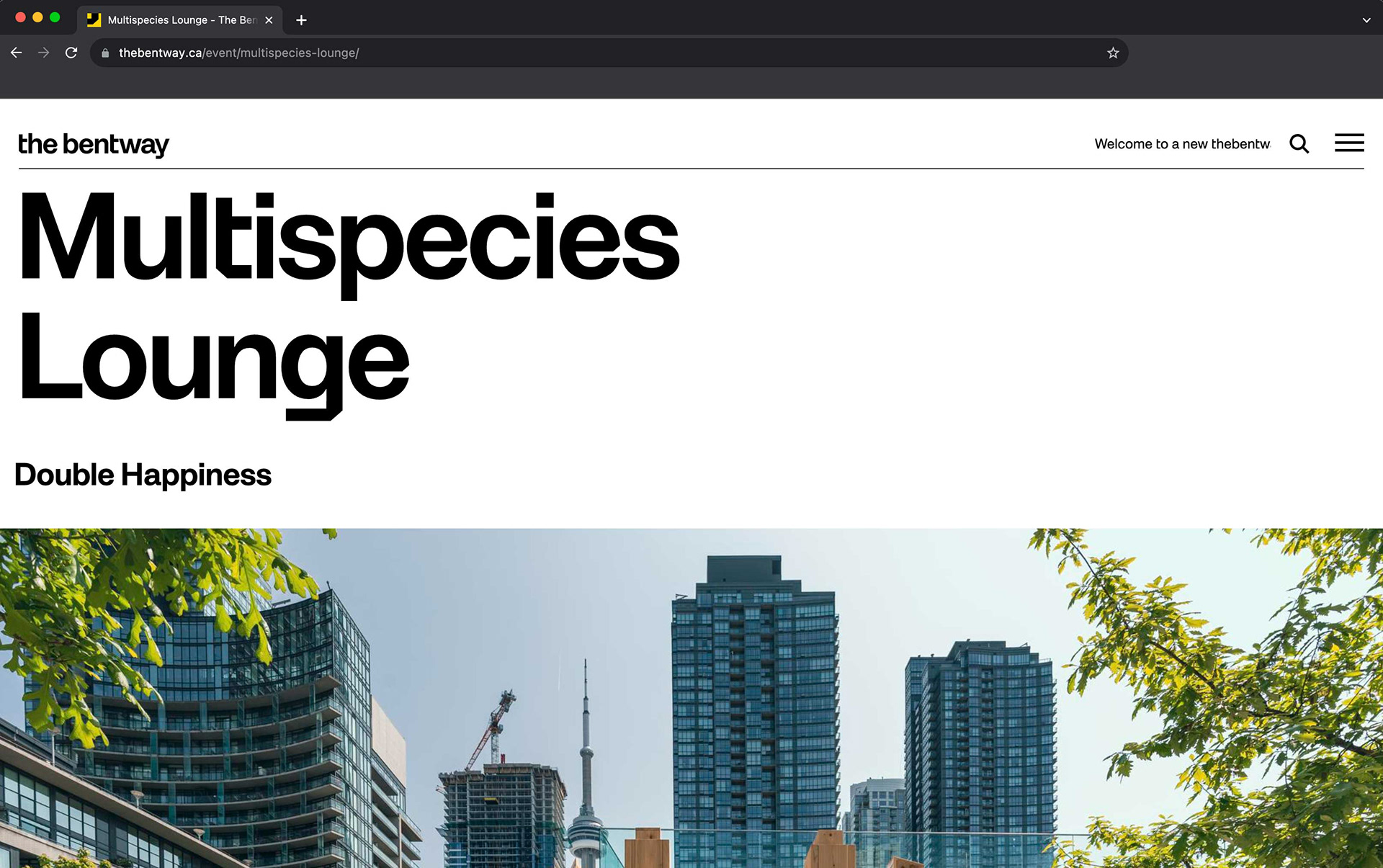Select the Multispecies Lounge browser tab
The image size is (1383, 868).
click(179, 20)
